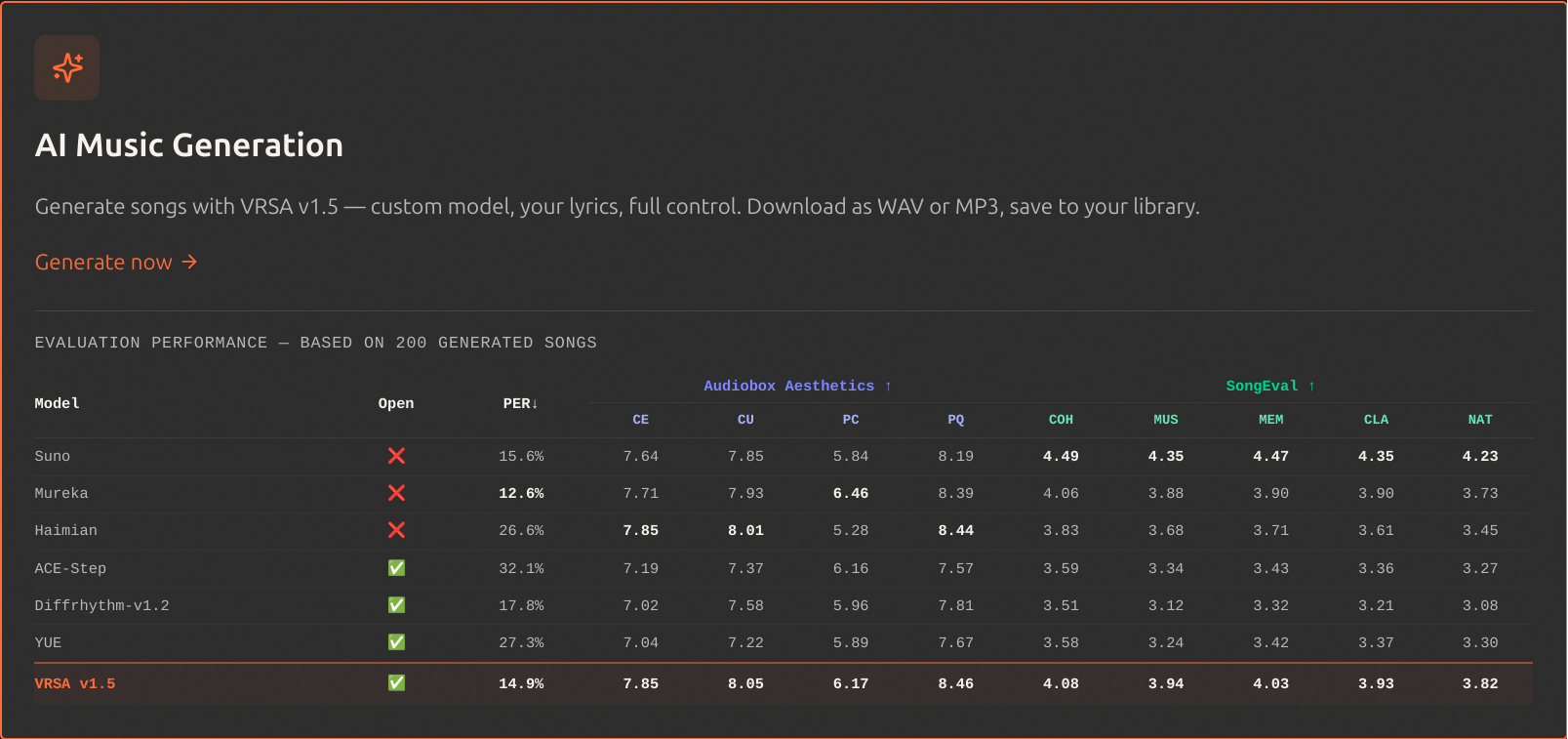Click the evaluation performance caption text

click(315, 343)
